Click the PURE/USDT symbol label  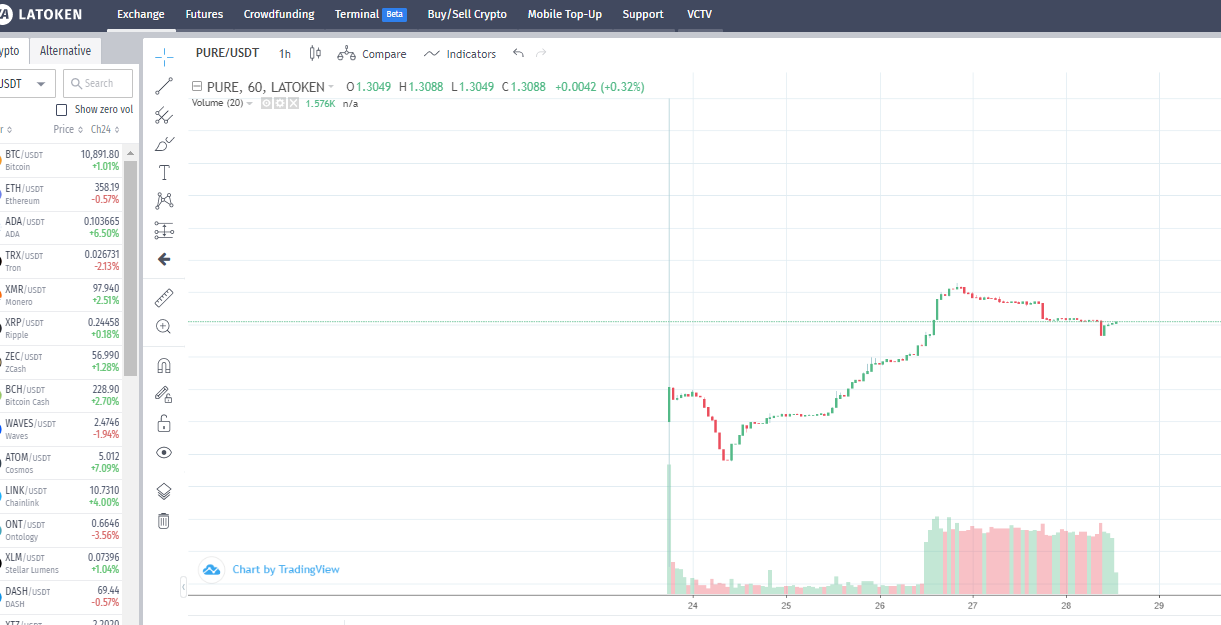pos(227,54)
